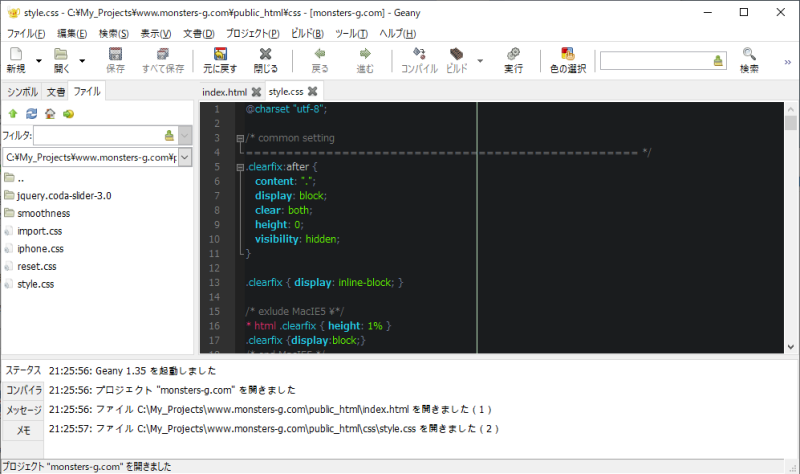Open a file with the 開く icon
The image size is (800, 474).
click(61, 60)
